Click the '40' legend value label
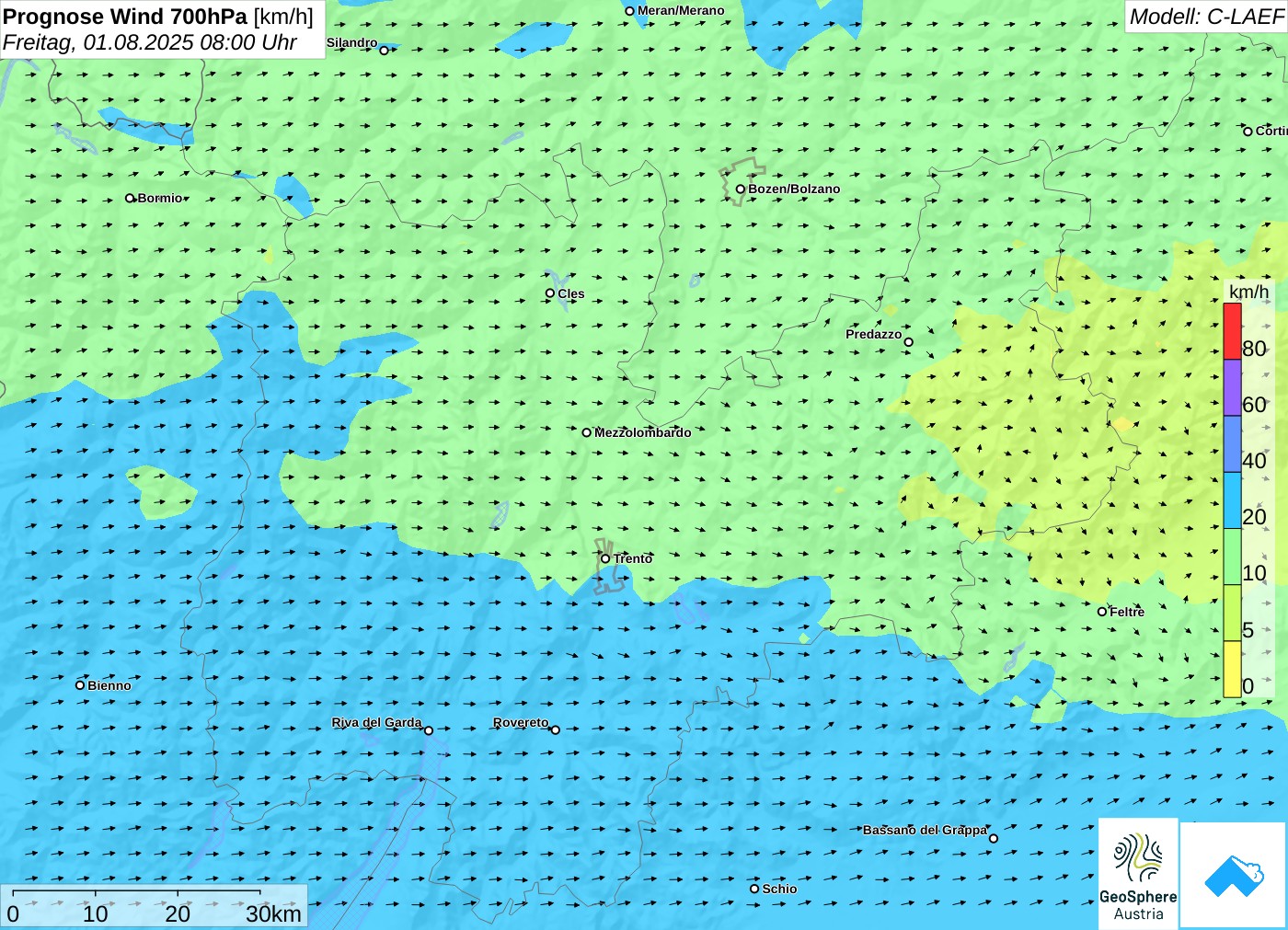The height and width of the screenshot is (930, 1288). pyautogui.click(x=1254, y=461)
